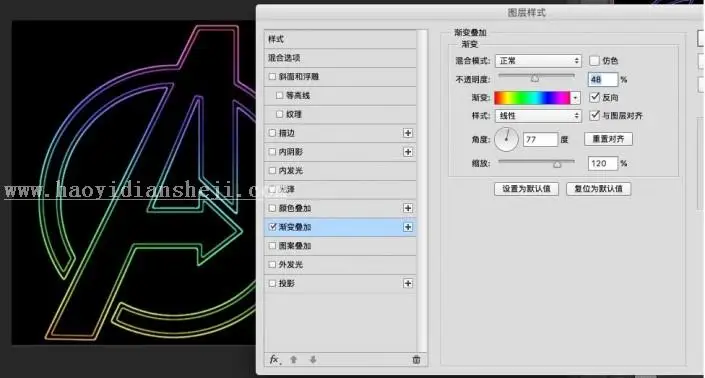The image size is (705, 378).
Task: Add another 颜色叠加 effect with plus icon
Action: click(x=408, y=208)
